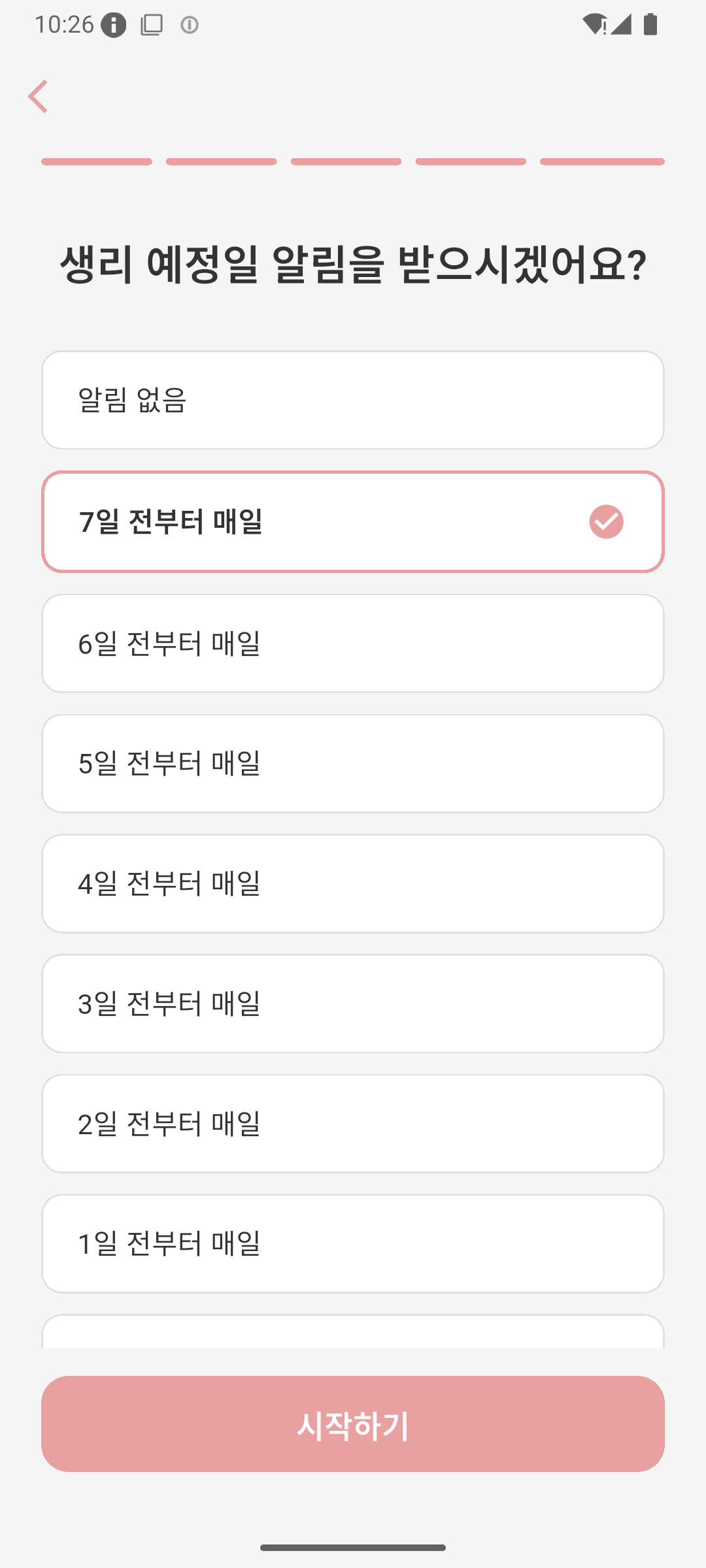Tap the screenshot notification icon
706x1568 pixels.
click(x=152, y=25)
